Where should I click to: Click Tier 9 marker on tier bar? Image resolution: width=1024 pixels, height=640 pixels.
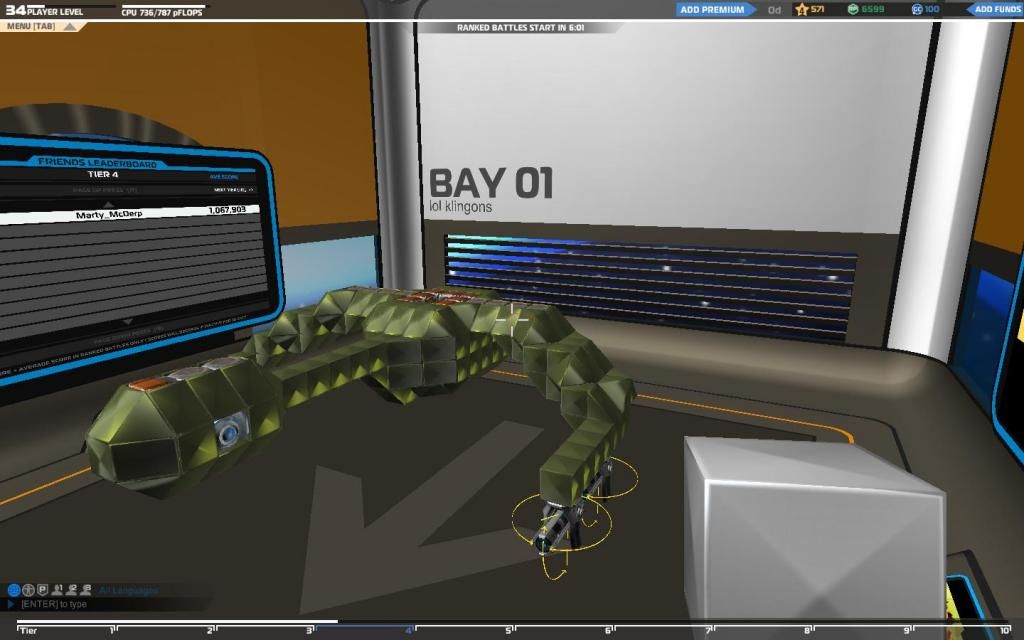click(908, 630)
